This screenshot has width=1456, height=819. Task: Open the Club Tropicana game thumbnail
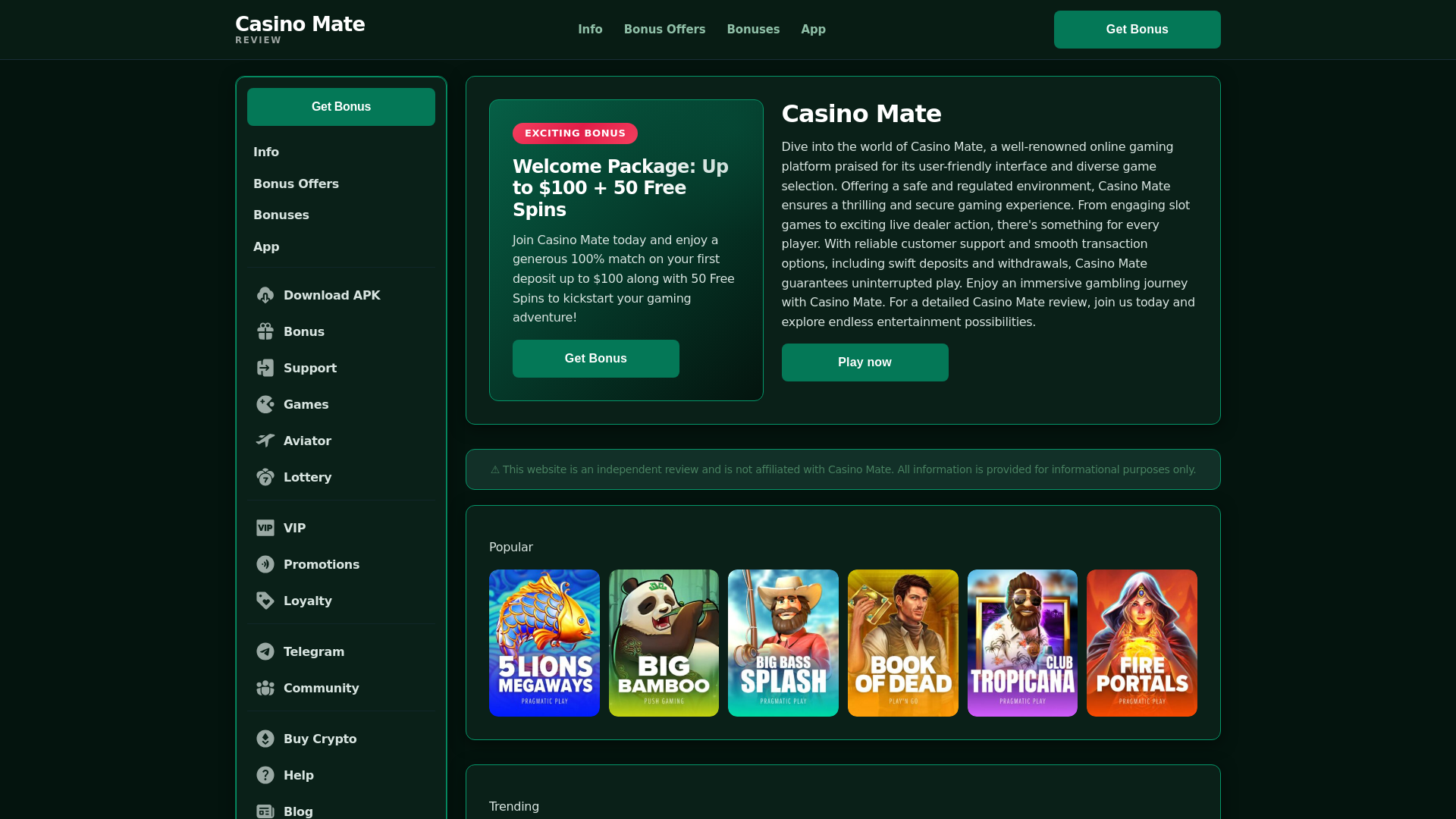[1022, 643]
